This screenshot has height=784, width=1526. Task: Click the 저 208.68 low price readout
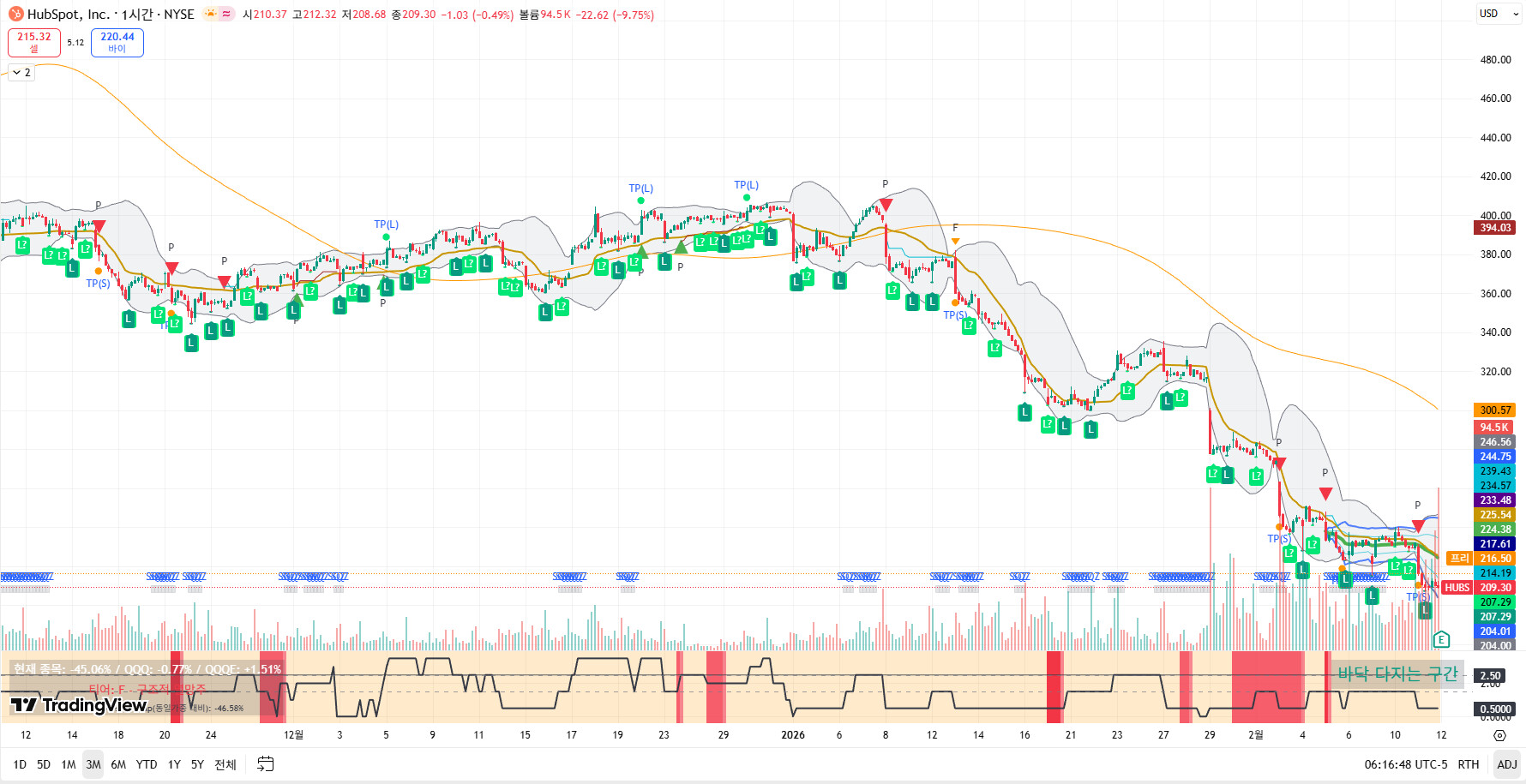coord(363,15)
